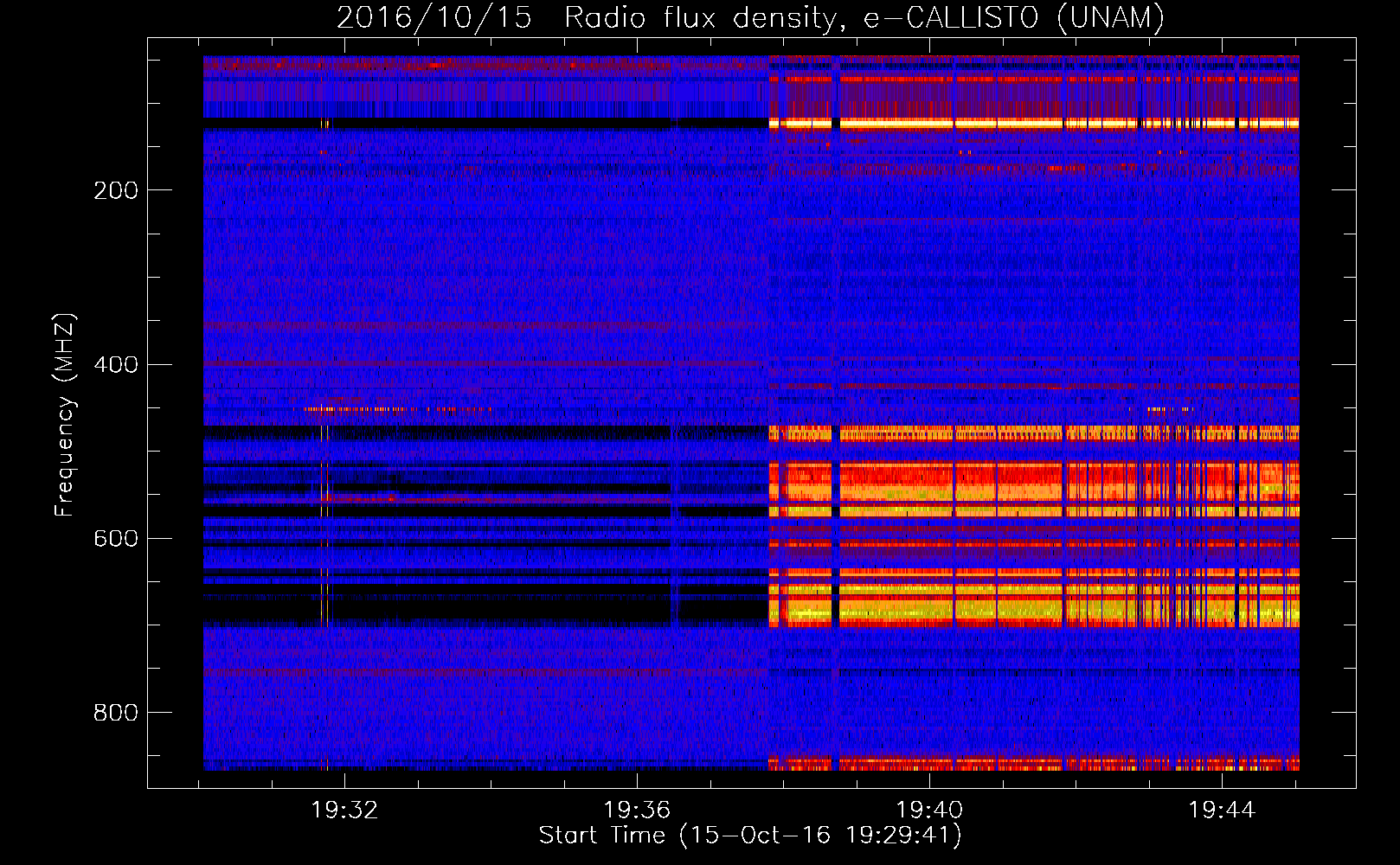Viewport: 1400px width, 865px height.
Task: Click the 19:32 time tick label
Action: pyautogui.click(x=344, y=810)
